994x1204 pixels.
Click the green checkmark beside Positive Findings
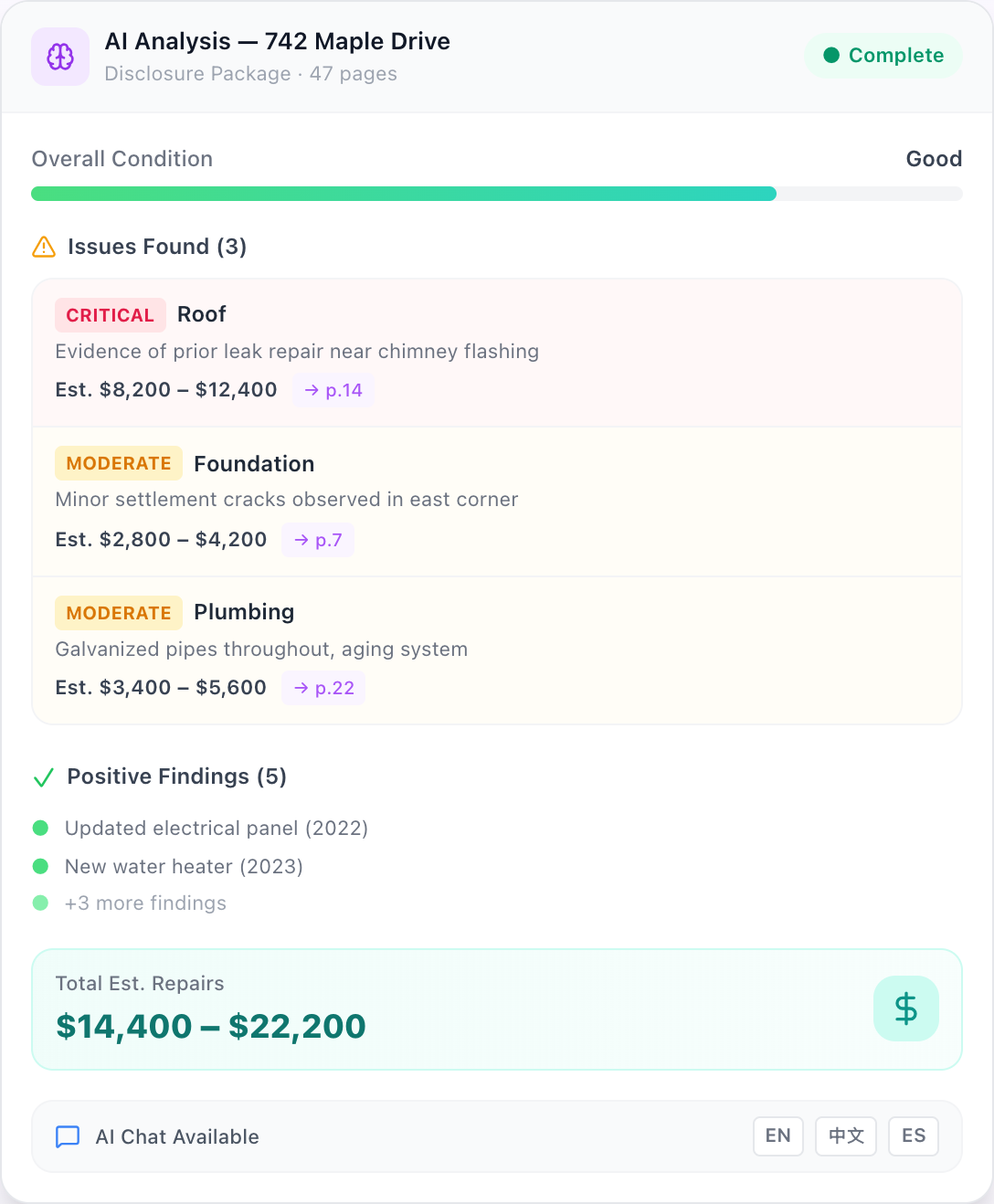(x=43, y=777)
